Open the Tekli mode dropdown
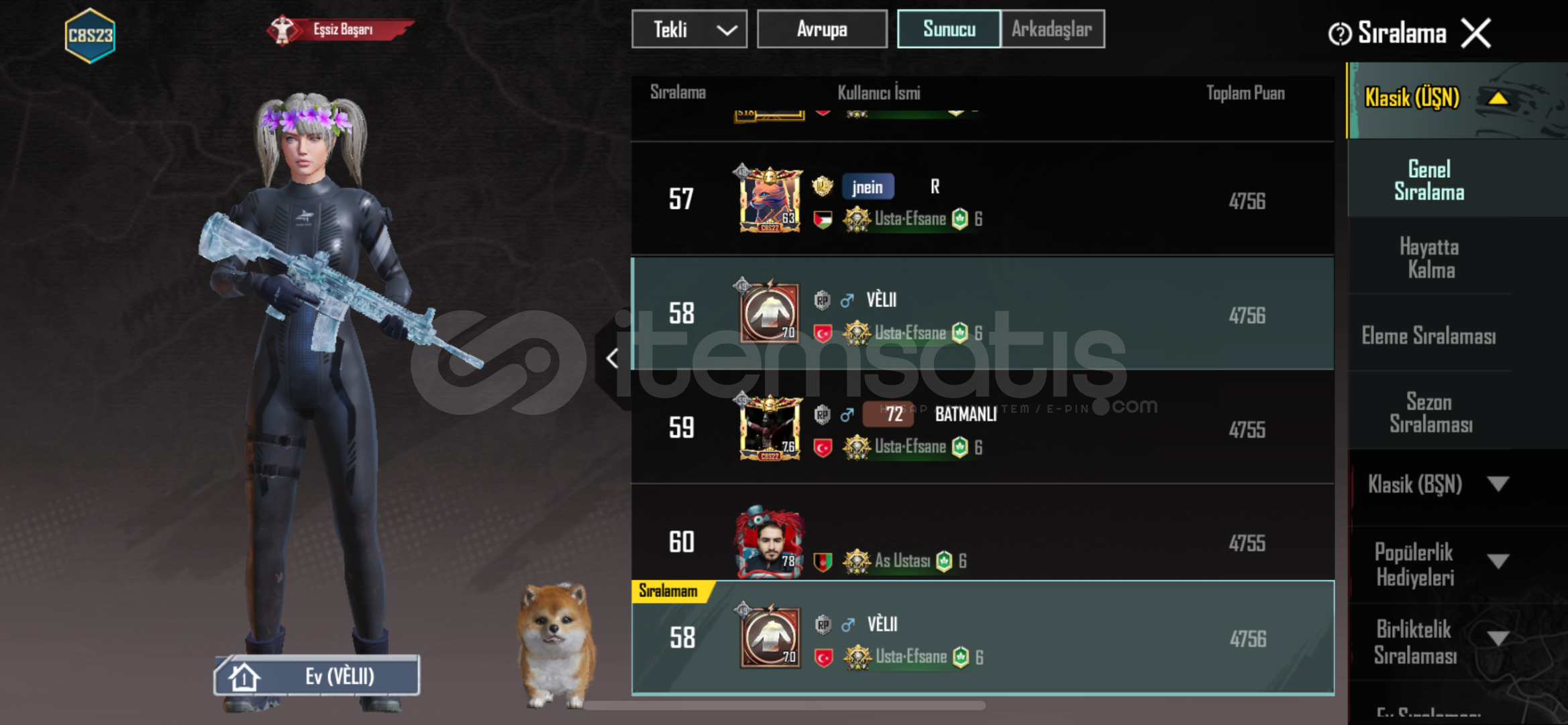 [689, 30]
